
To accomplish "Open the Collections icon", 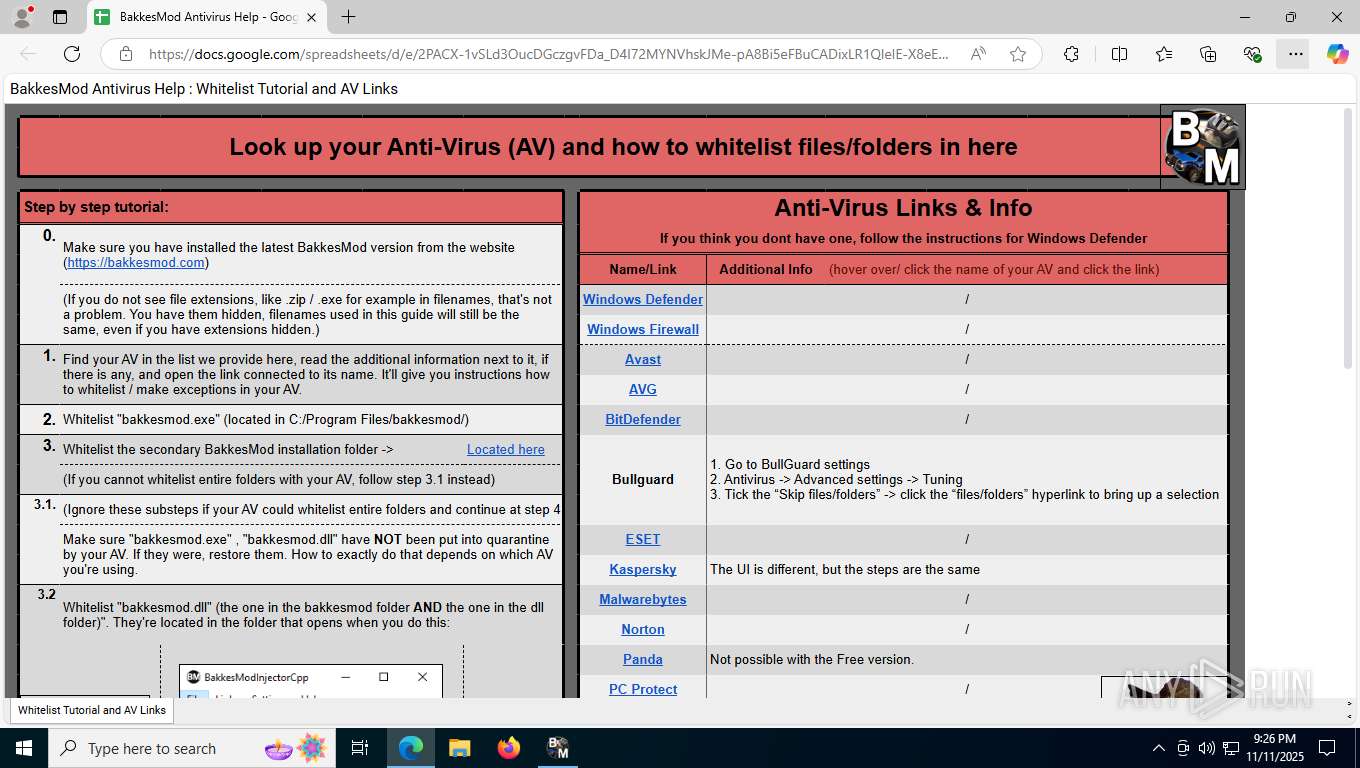I will point(1208,54).
